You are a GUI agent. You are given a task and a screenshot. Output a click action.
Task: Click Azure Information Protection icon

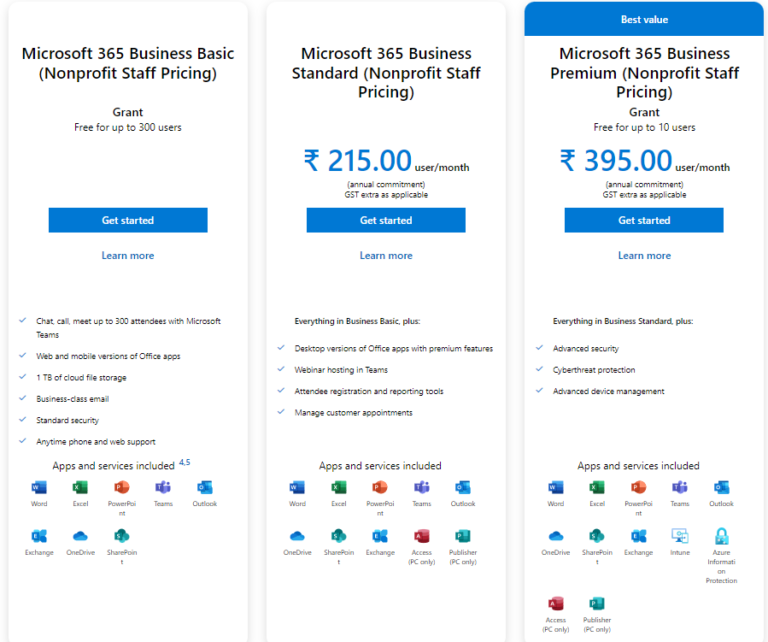click(x=721, y=536)
